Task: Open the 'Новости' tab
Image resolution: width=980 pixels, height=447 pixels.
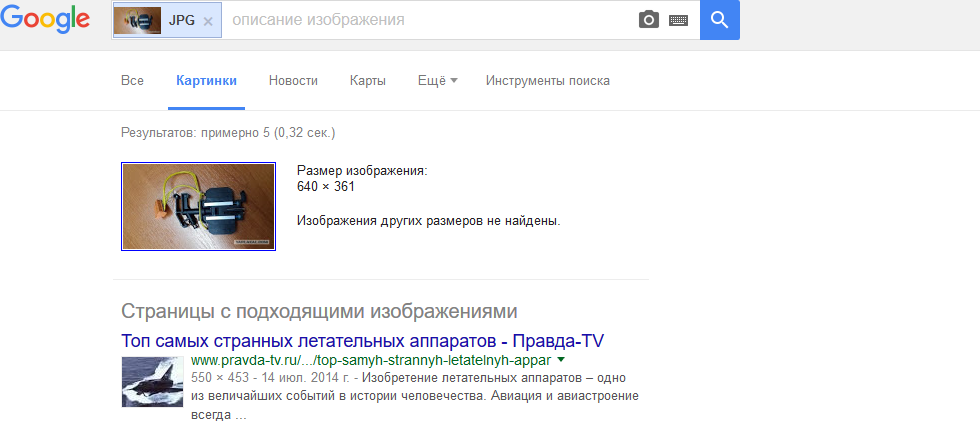Action: (x=293, y=81)
